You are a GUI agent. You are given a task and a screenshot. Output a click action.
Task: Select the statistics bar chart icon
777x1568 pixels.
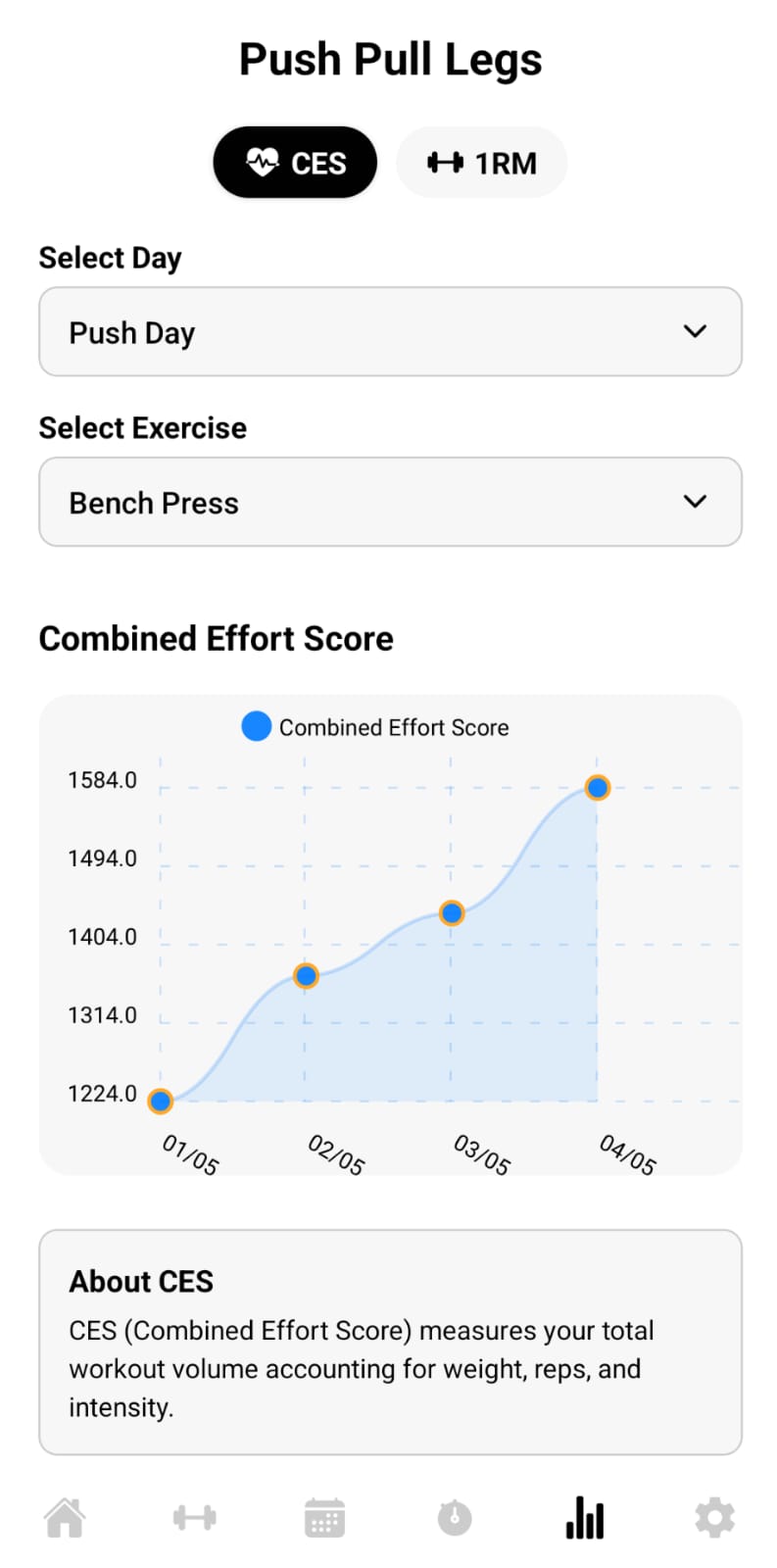coord(584,1518)
